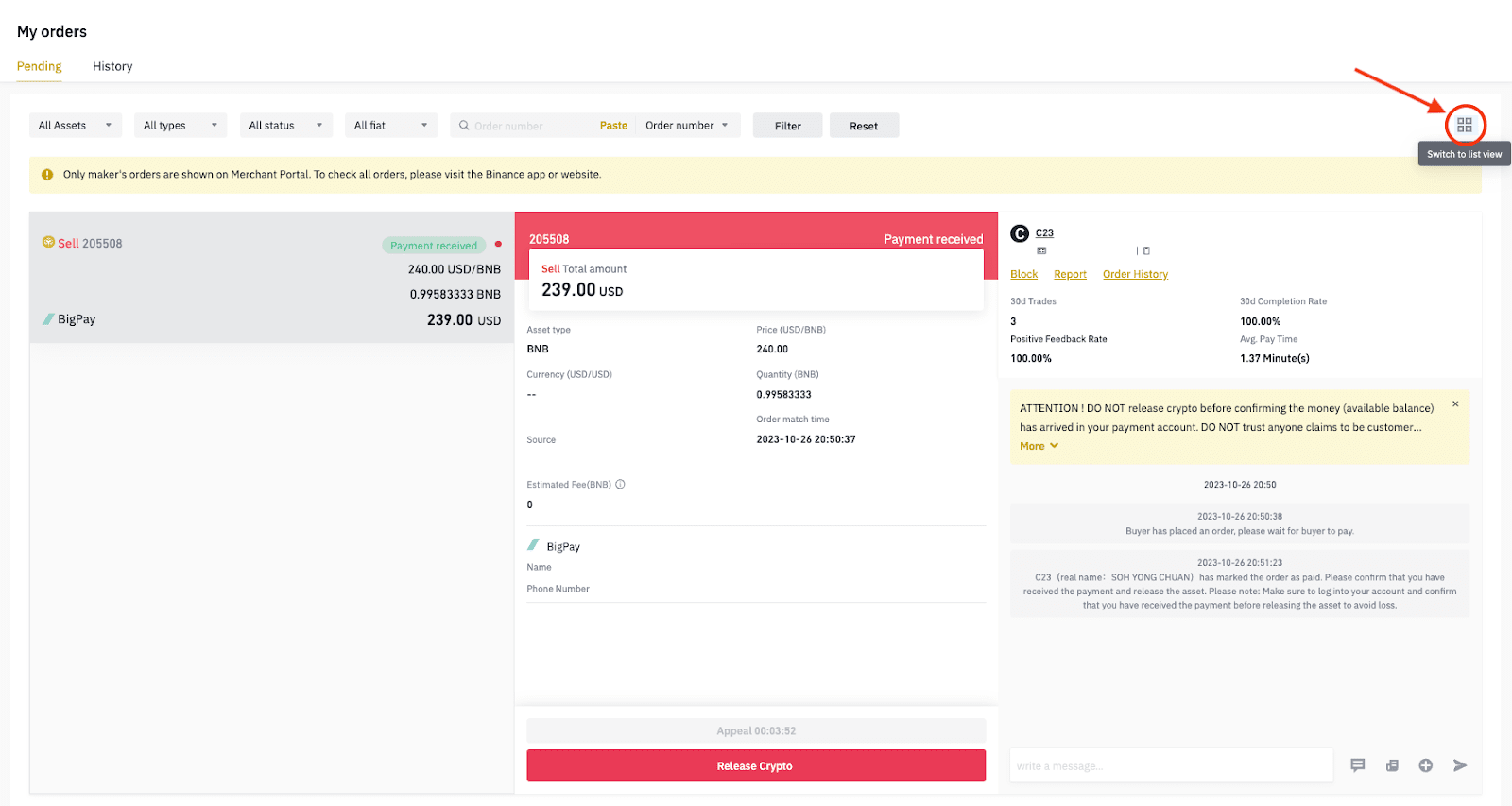1512x806 pixels.
Task: Click the ID card icon under C23
Action: coord(1041,251)
